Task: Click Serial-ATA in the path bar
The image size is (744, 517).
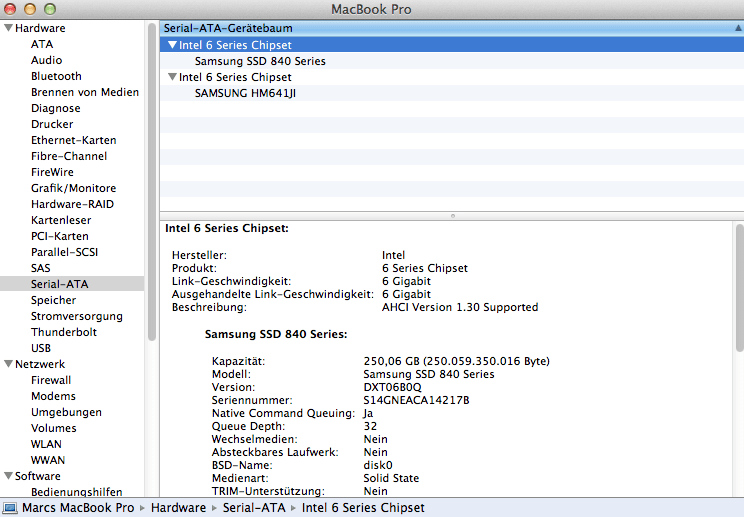Action: (254, 508)
